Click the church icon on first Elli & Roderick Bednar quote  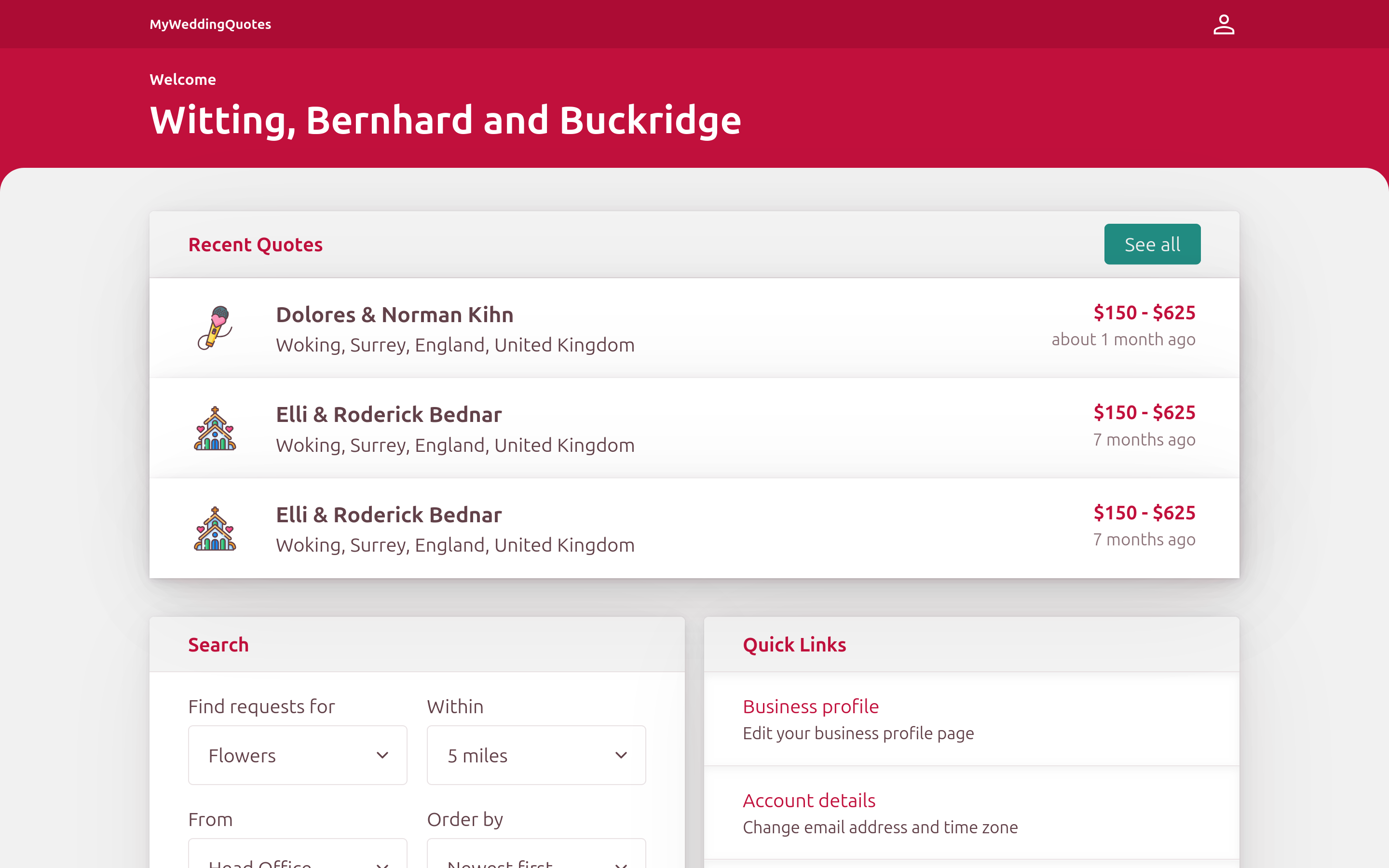tap(215, 428)
